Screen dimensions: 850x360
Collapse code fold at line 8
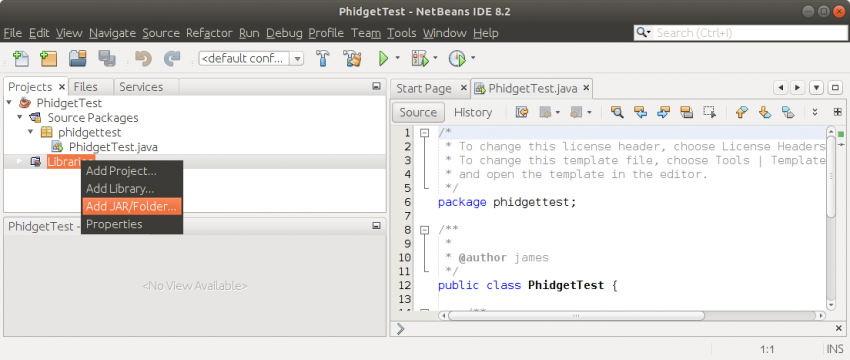click(x=425, y=229)
